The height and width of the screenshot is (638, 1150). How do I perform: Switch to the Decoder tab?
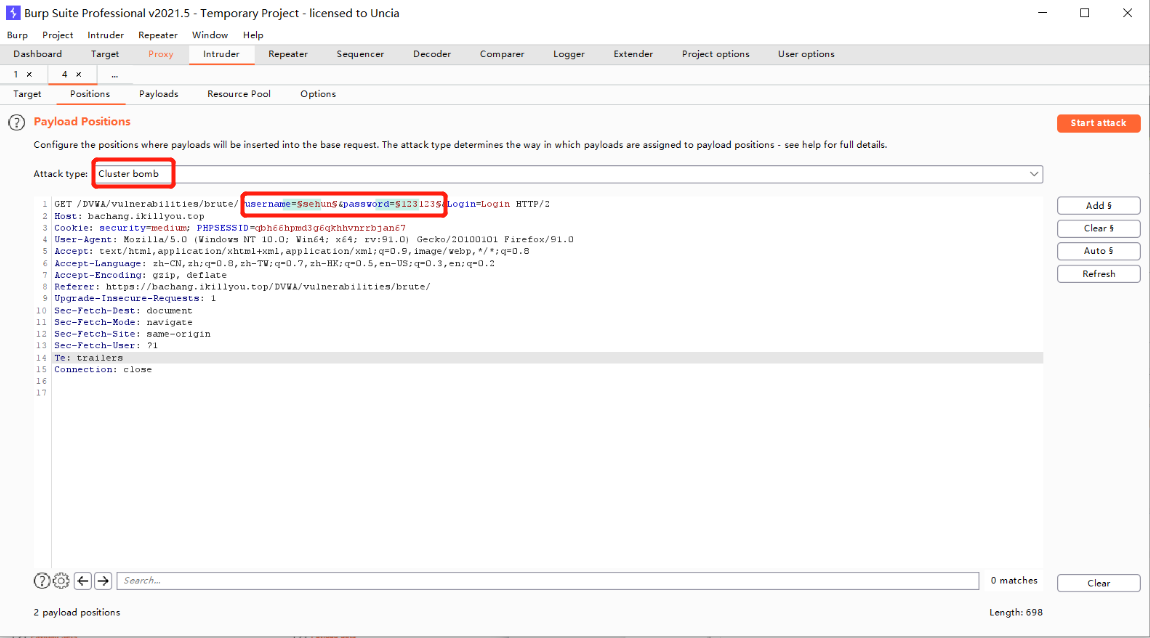[432, 54]
